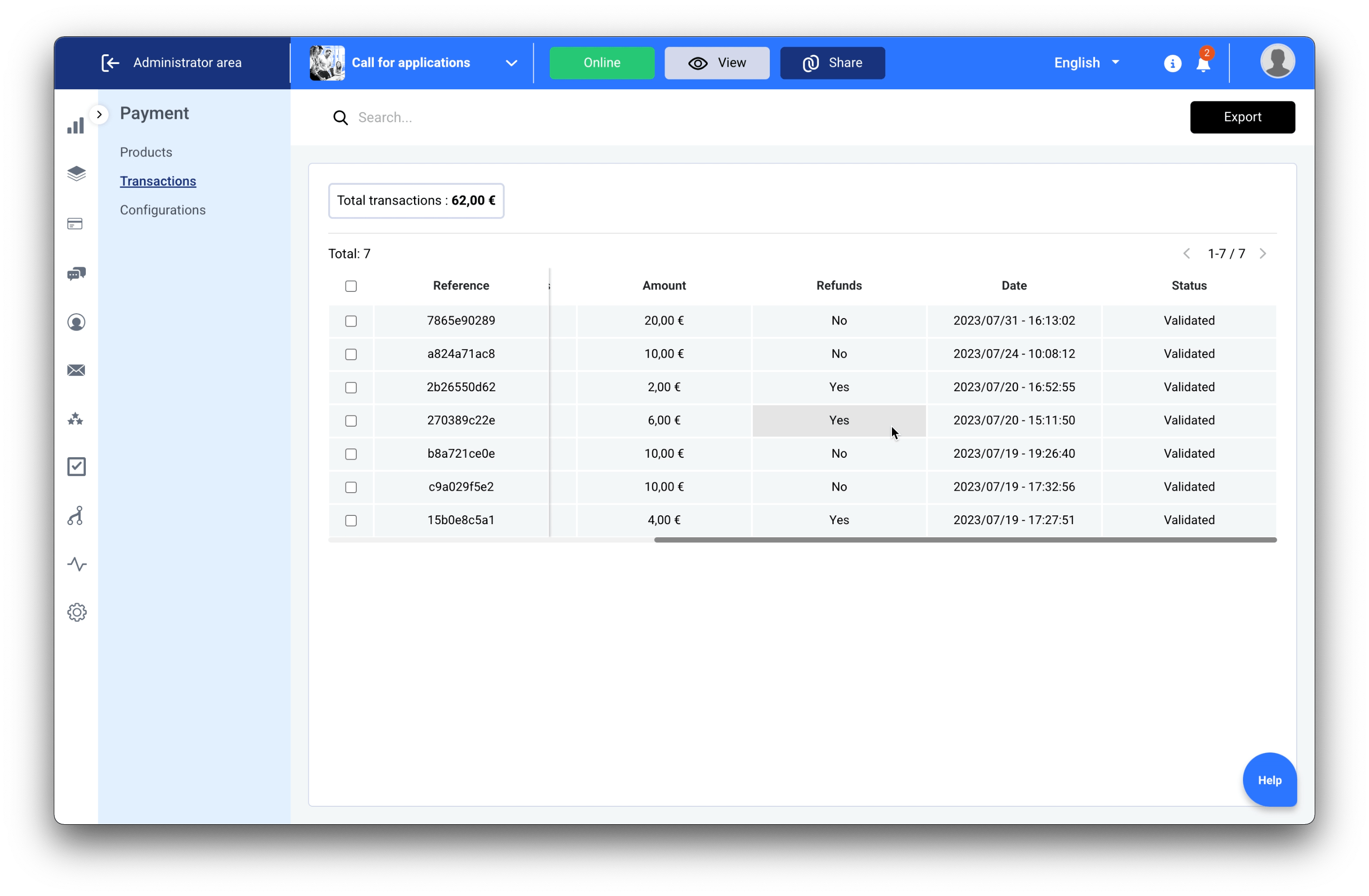Screen dimensions: 1369x896
Task: Click reference 2b26550d62
Action: point(461,387)
